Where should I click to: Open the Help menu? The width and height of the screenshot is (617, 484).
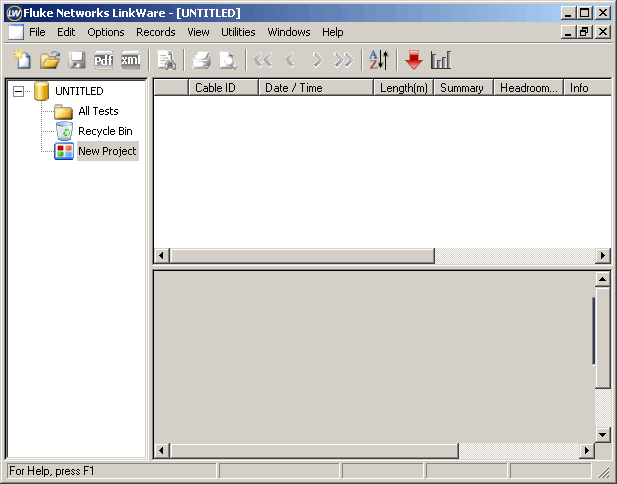point(333,32)
